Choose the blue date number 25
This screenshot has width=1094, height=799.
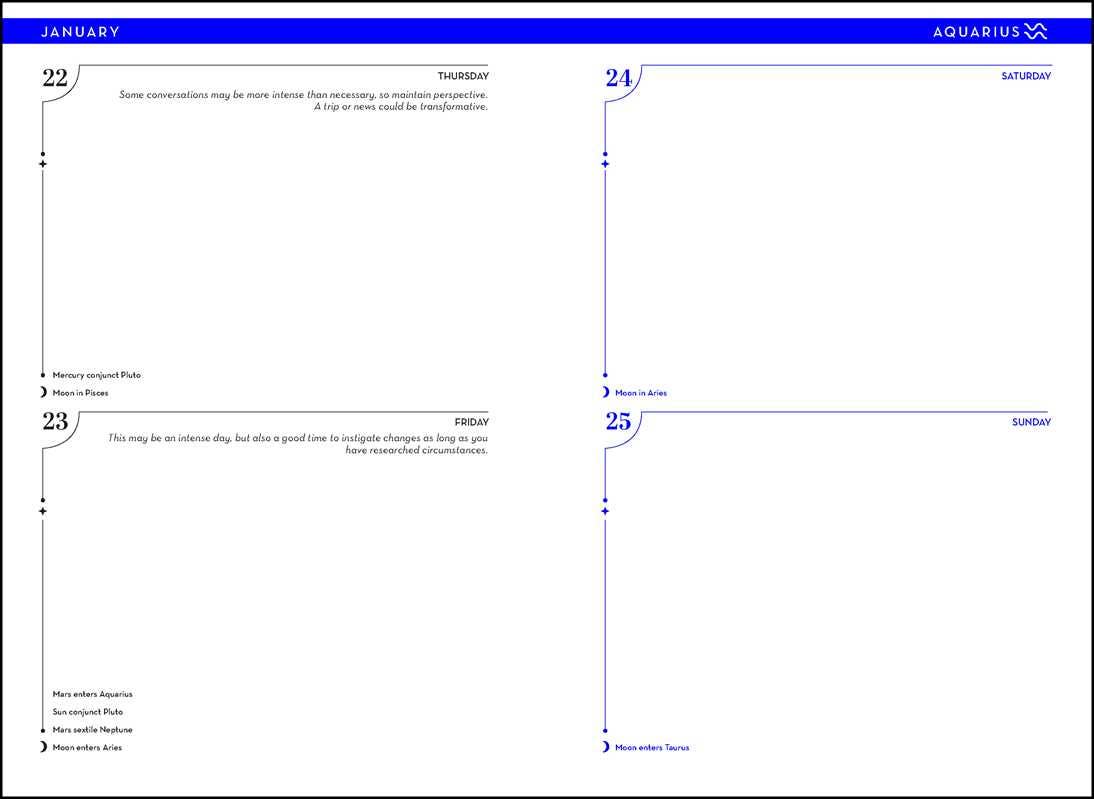[x=618, y=423]
